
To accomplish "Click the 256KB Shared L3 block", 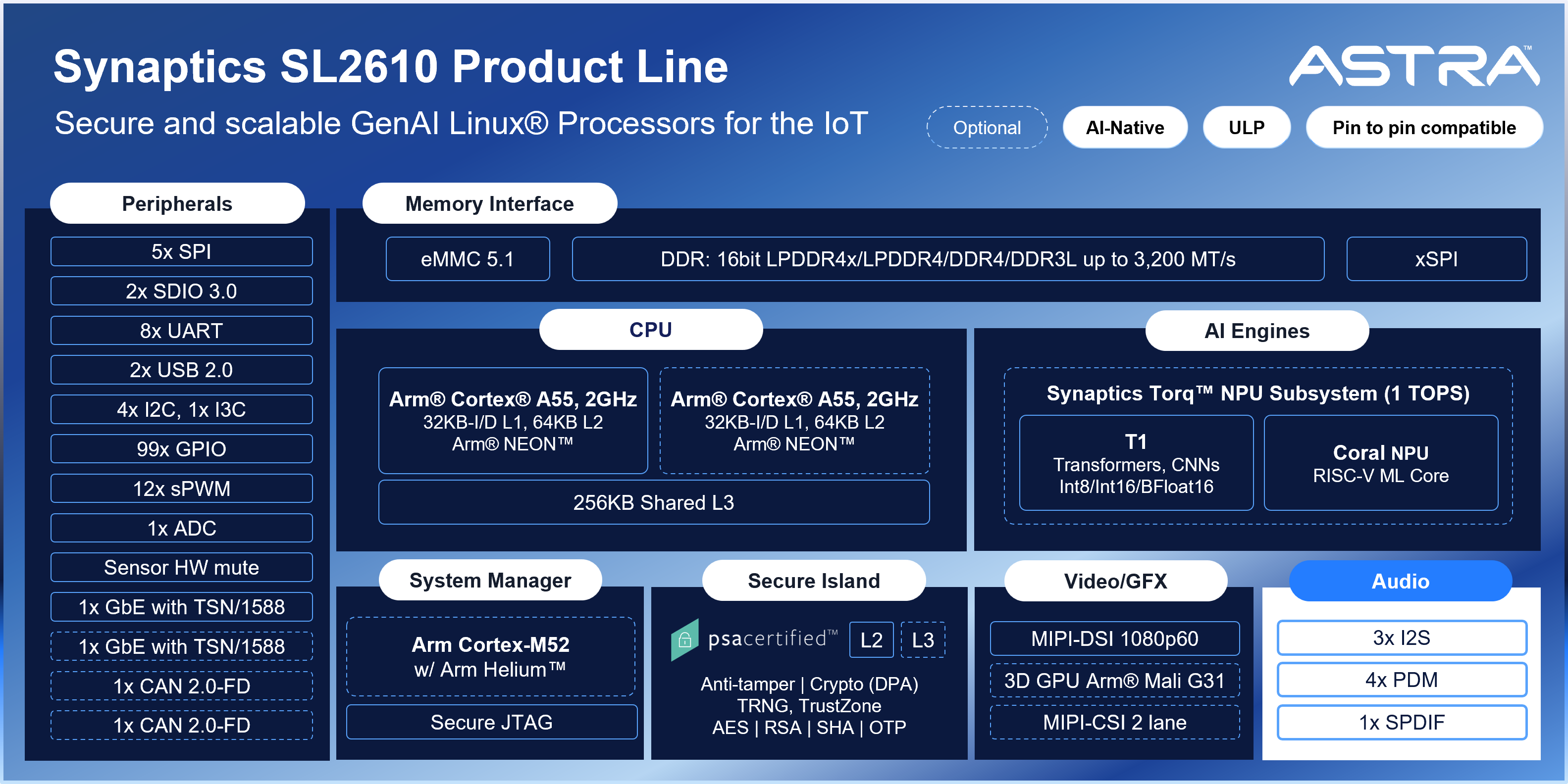I will [x=653, y=502].
